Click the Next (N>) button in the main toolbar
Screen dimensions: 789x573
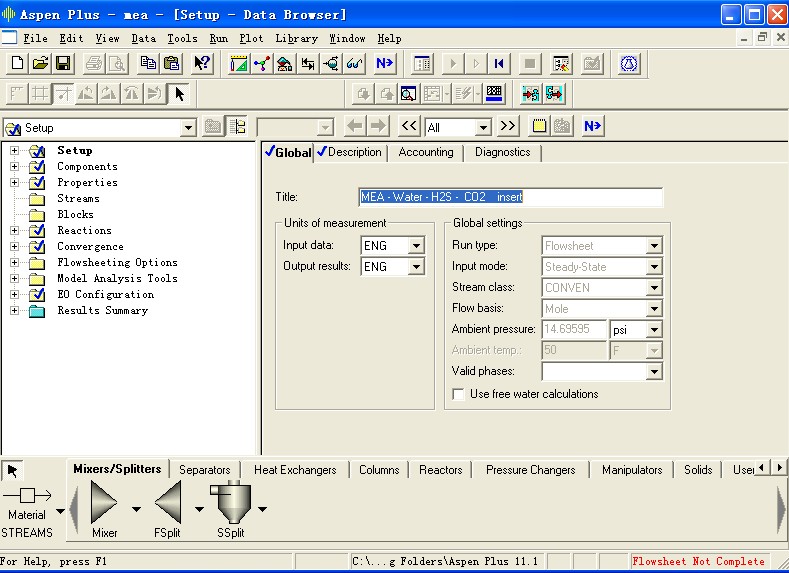tap(384, 64)
